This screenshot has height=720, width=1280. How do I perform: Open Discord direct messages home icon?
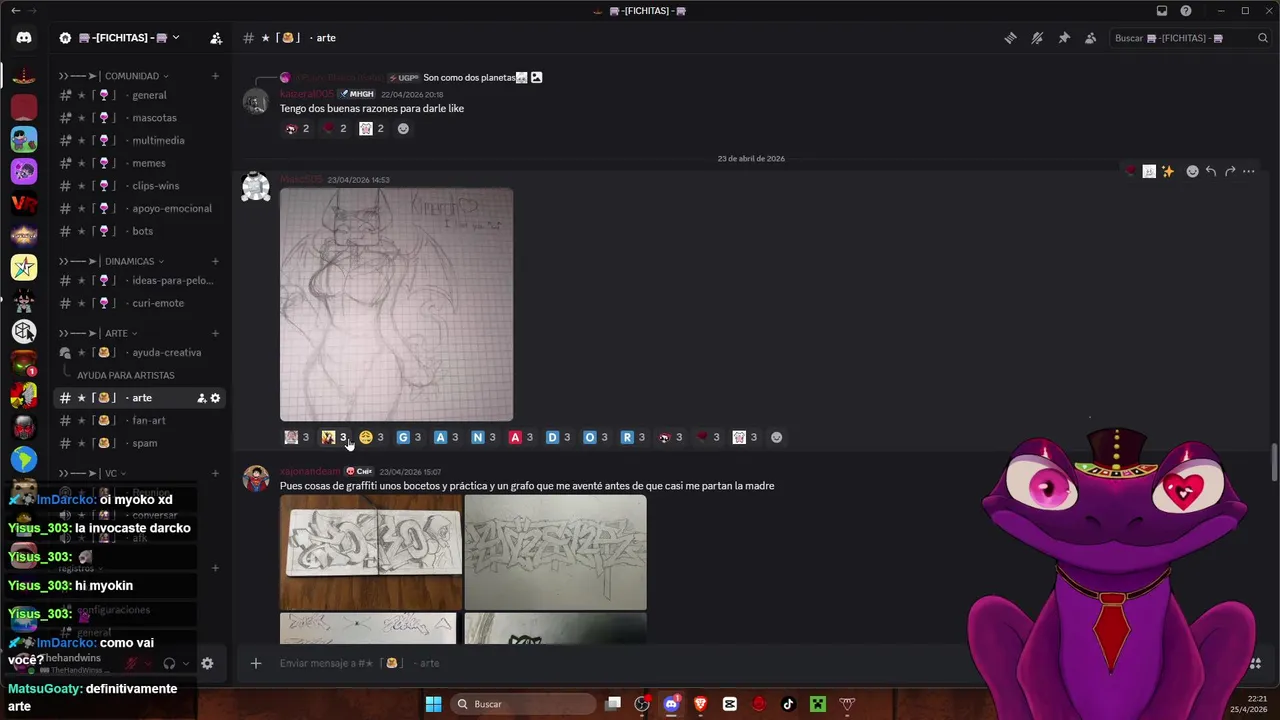tap(24, 38)
